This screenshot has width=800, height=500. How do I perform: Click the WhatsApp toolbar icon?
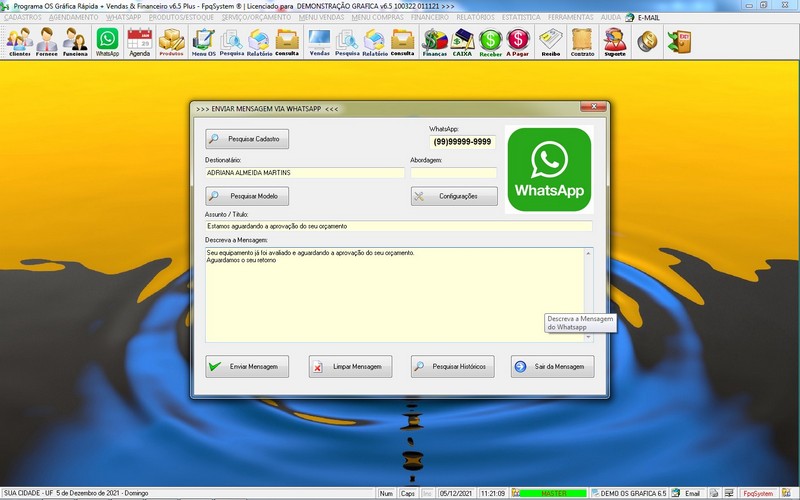click(107, 42)
